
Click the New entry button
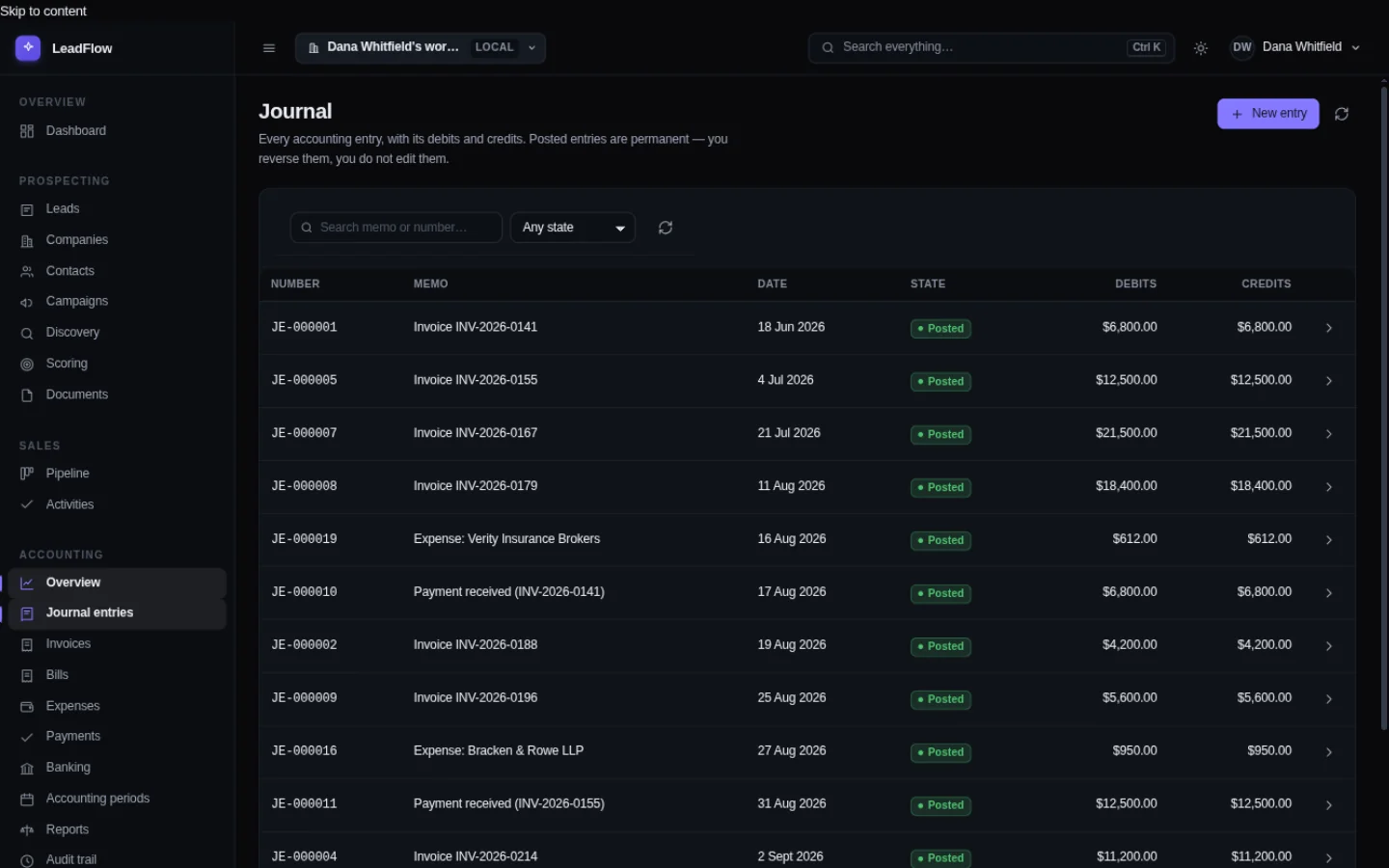1268,114
